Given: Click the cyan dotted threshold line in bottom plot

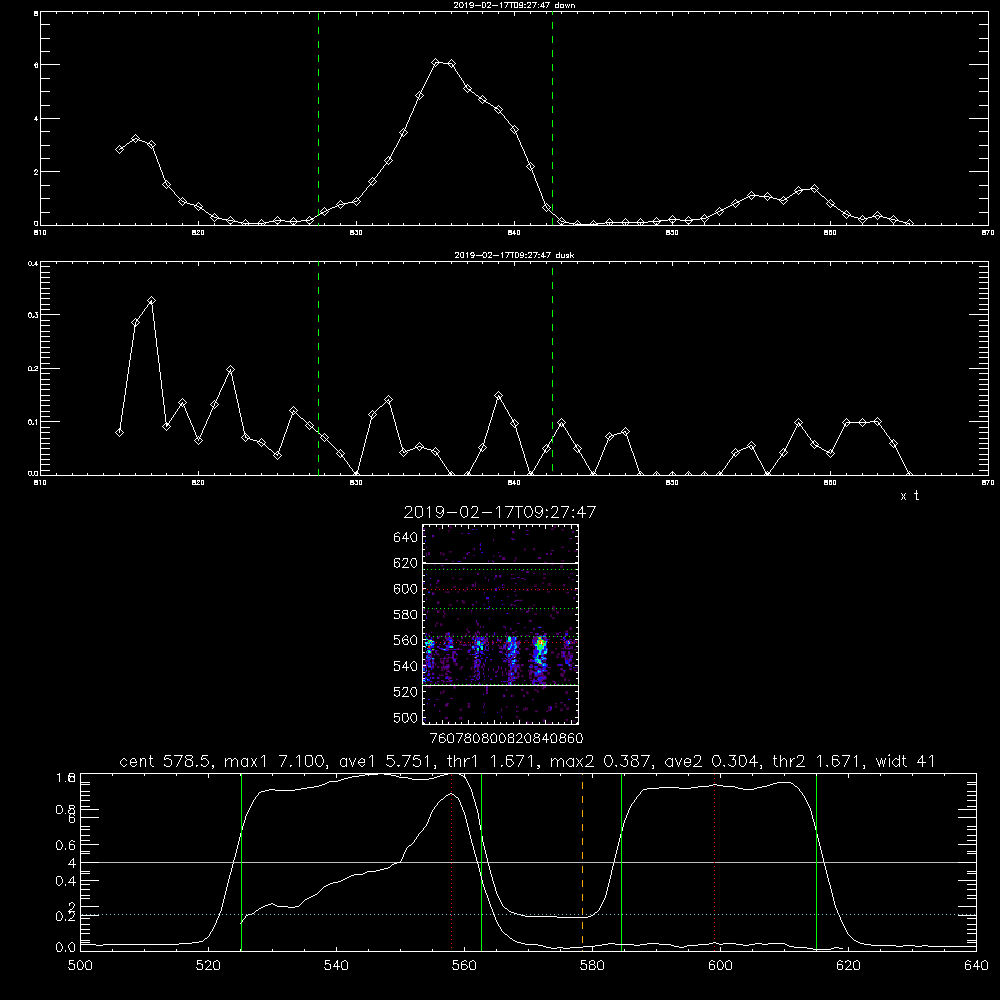Looking at the screenshot, I should tap(528, 915).
